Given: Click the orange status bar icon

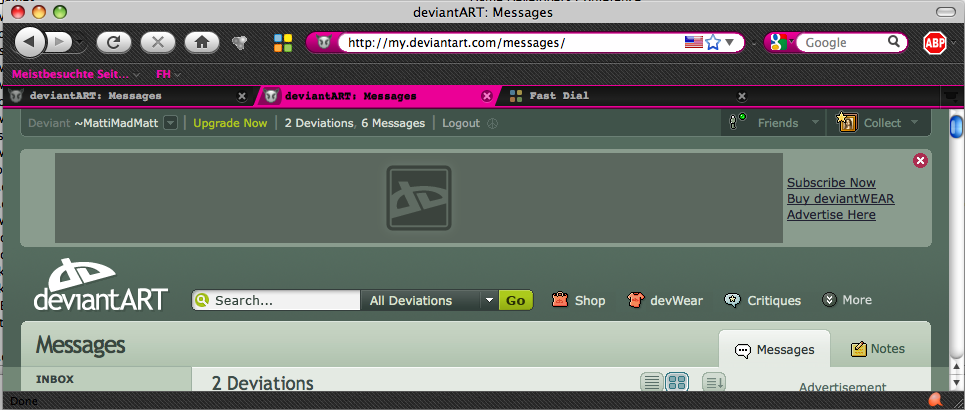Looking at the screenshot, I should click(935, 400).
